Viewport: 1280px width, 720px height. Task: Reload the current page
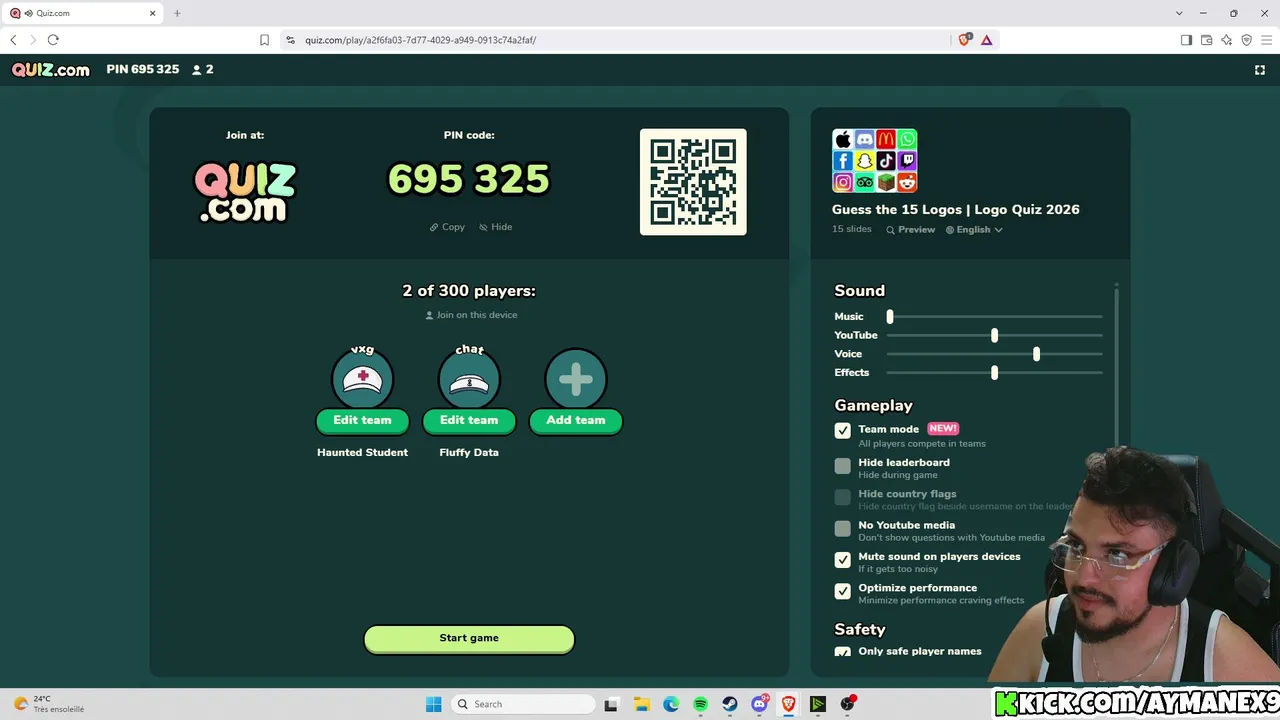point(53,40)
